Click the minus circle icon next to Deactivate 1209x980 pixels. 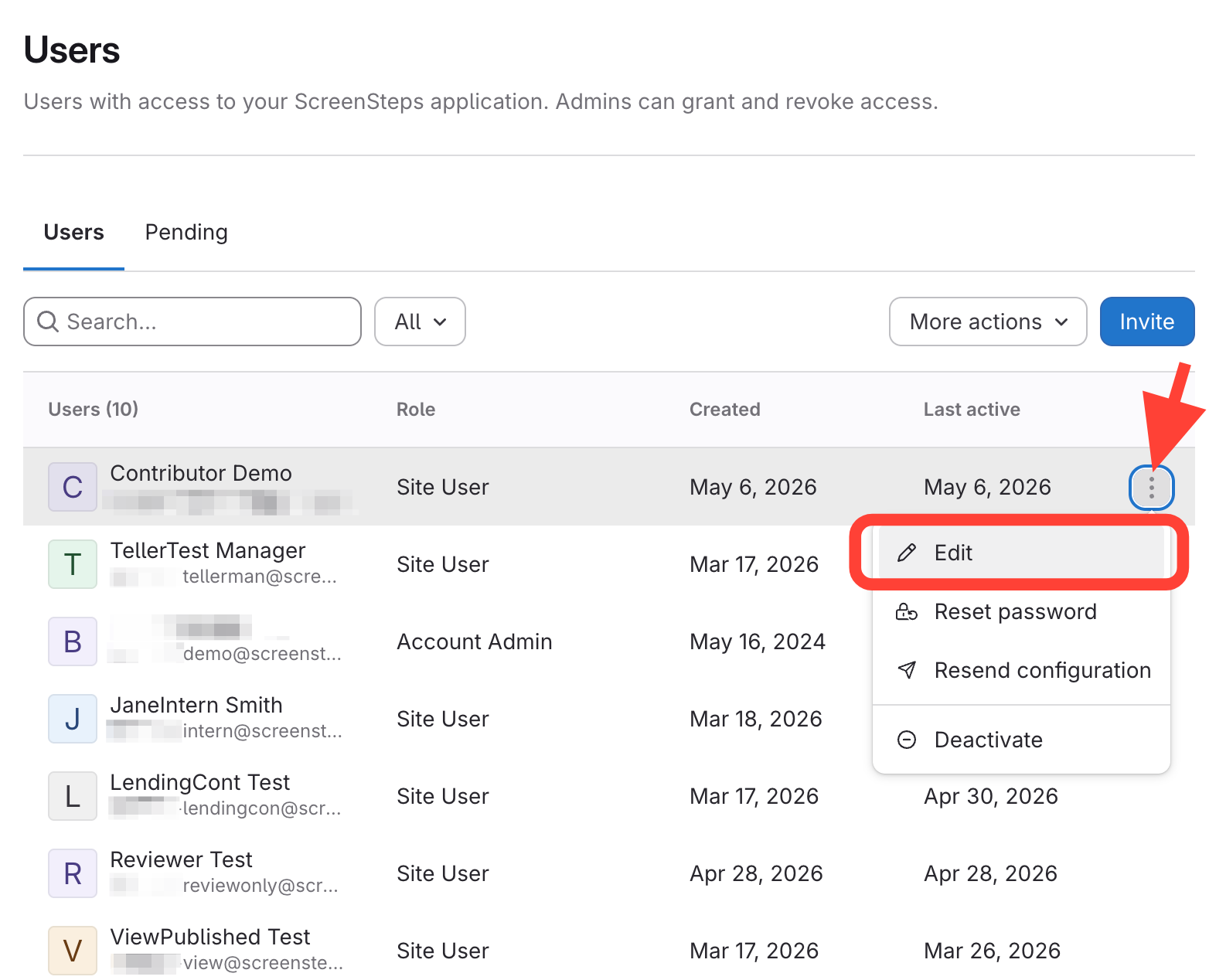coord(907,740)
